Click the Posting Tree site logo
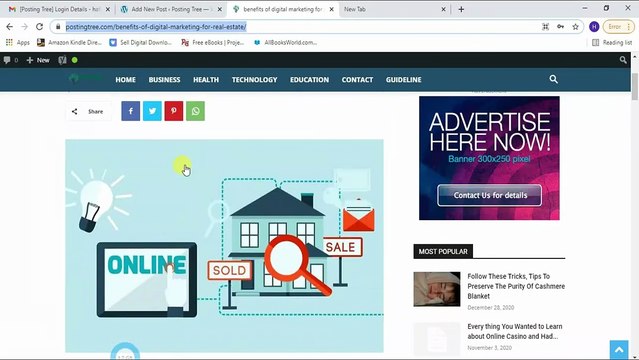This screenshot has width=639, height=360. 85,77
